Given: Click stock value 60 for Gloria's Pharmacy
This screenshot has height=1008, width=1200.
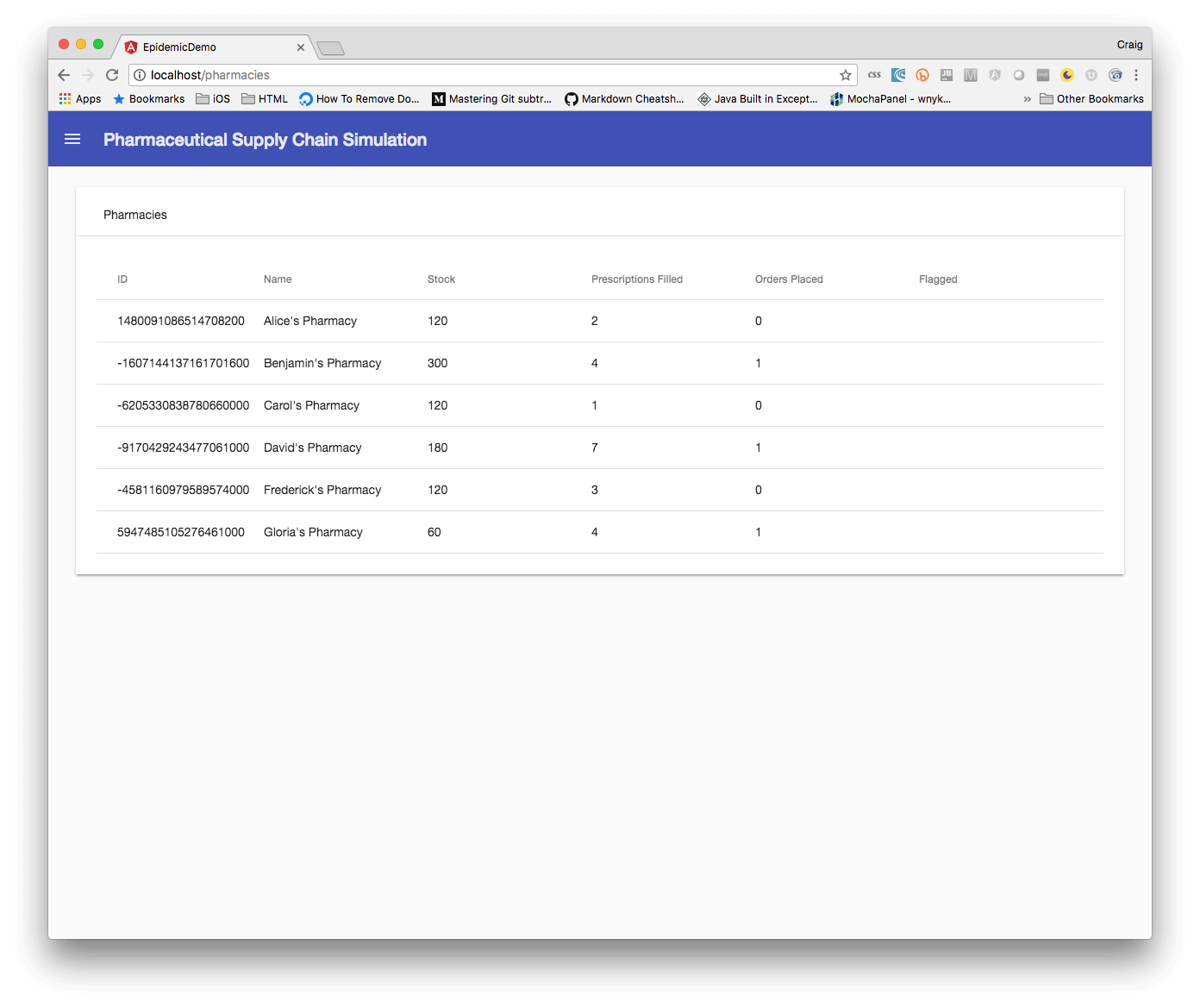Looking at the screenshot, I should tap(434, 532).
